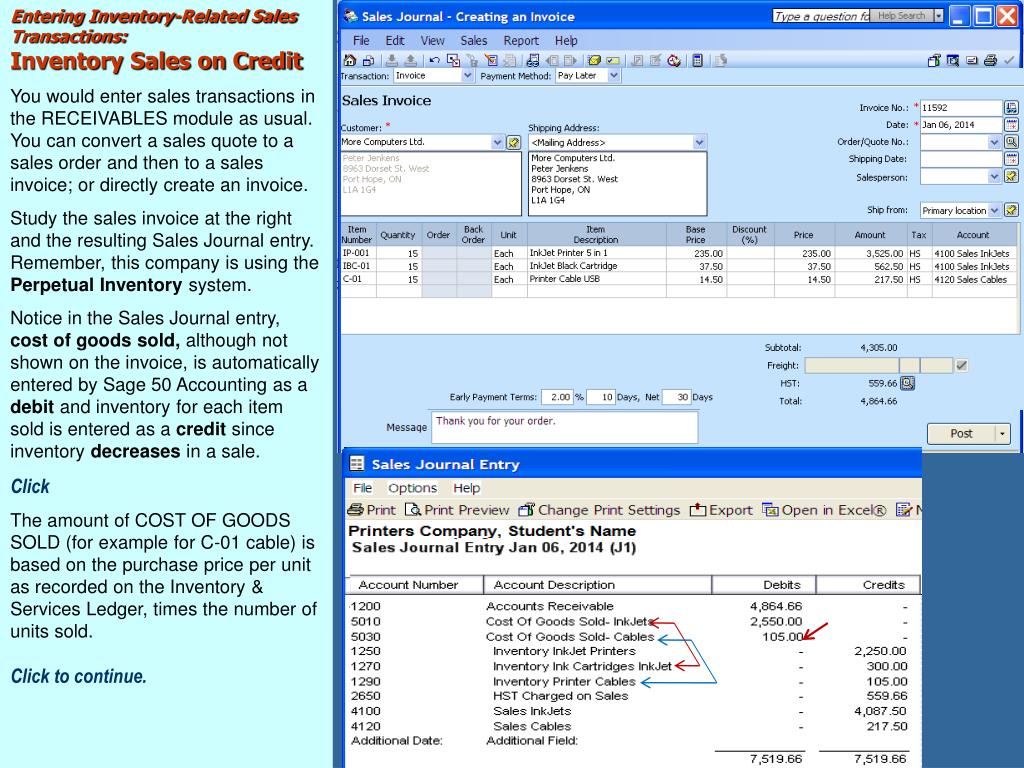Click the pushpin icon beside the Customer dropdown
1024x768 pixels.
point(513,142)
